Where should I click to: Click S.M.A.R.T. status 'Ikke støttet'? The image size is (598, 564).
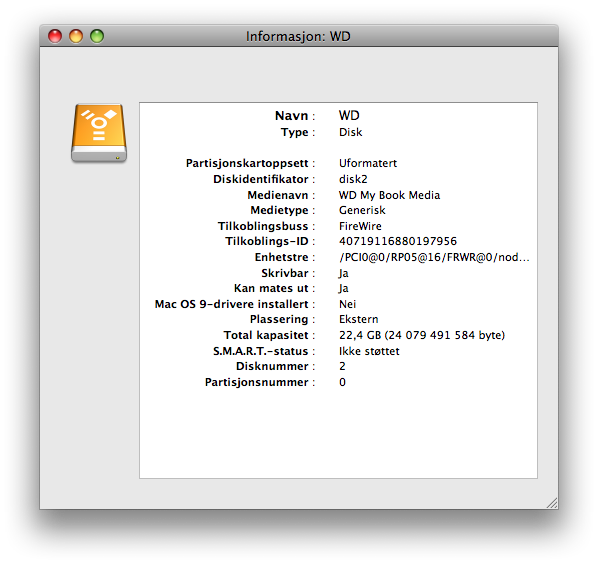(369, 351)
